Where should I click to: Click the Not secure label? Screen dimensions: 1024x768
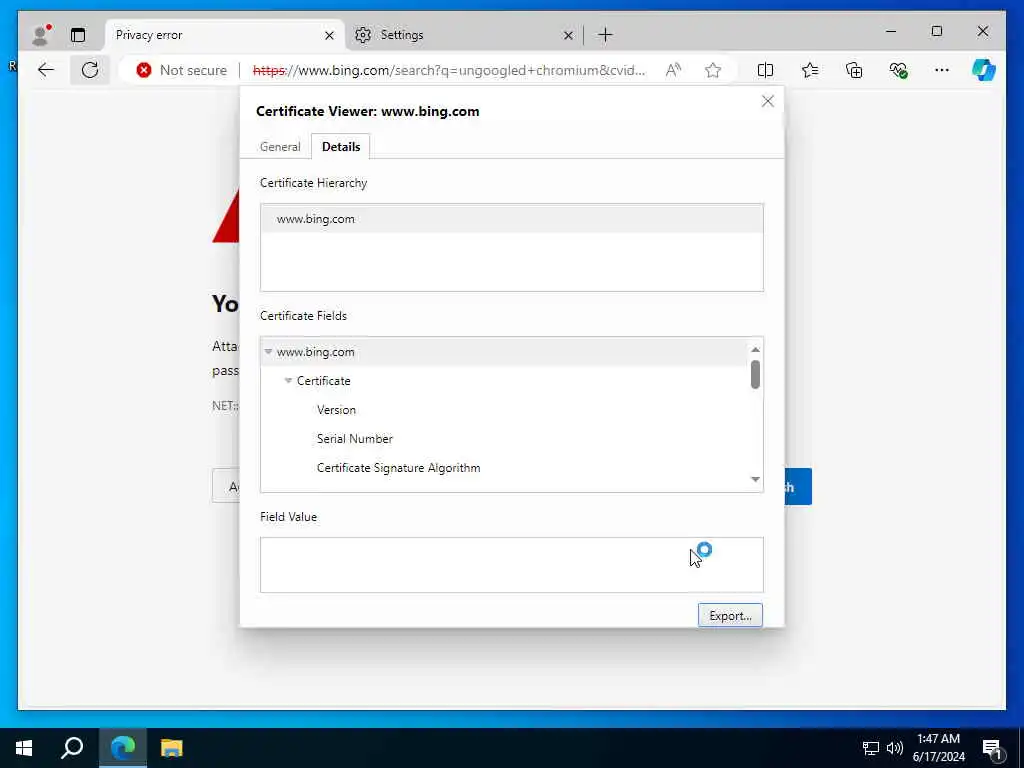193,70
